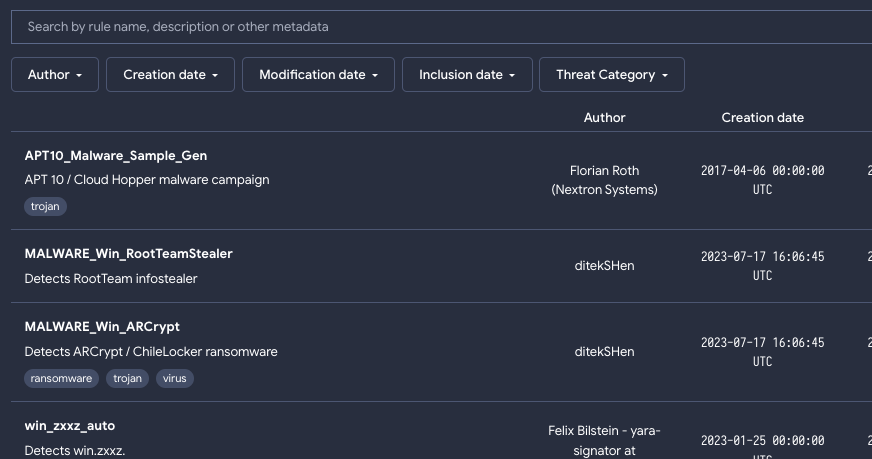Image resolution: width=872 pixels, height=459 pixels.
Task: Open the MALWARE_Win_RootTeamStealer rule
Action: 128,254
